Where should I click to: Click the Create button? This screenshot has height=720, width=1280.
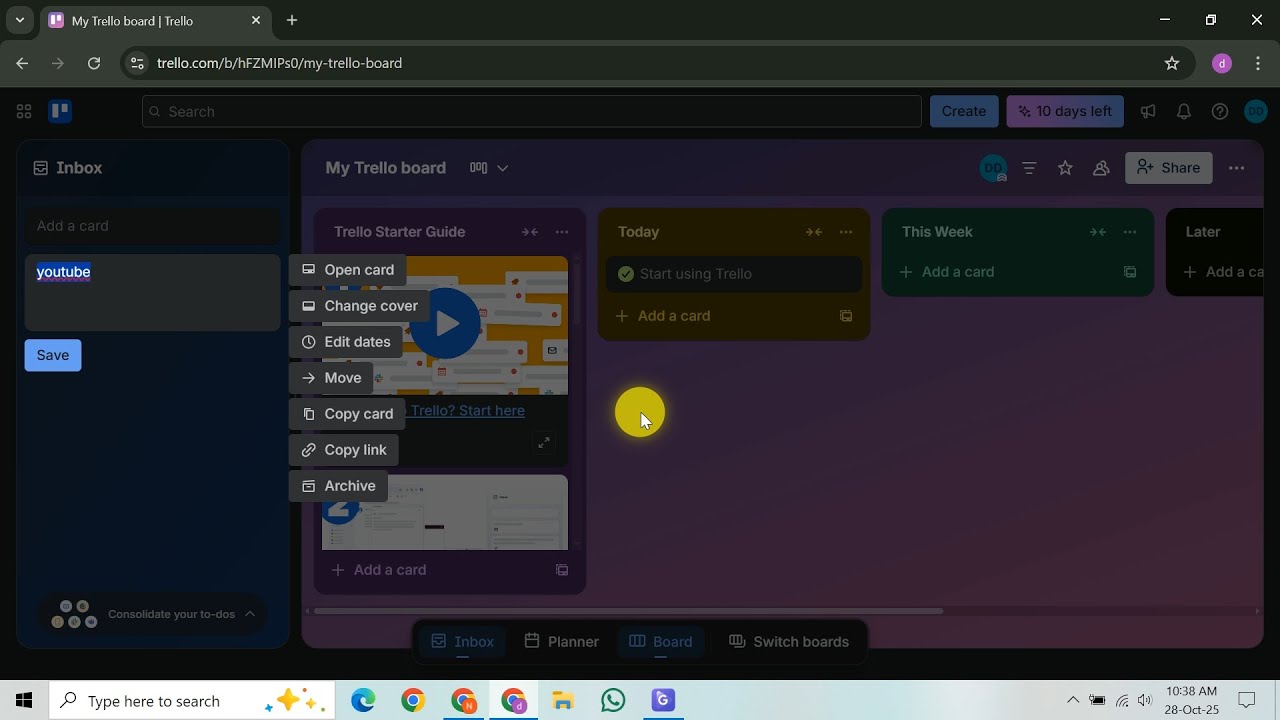(x=964, y=111)
